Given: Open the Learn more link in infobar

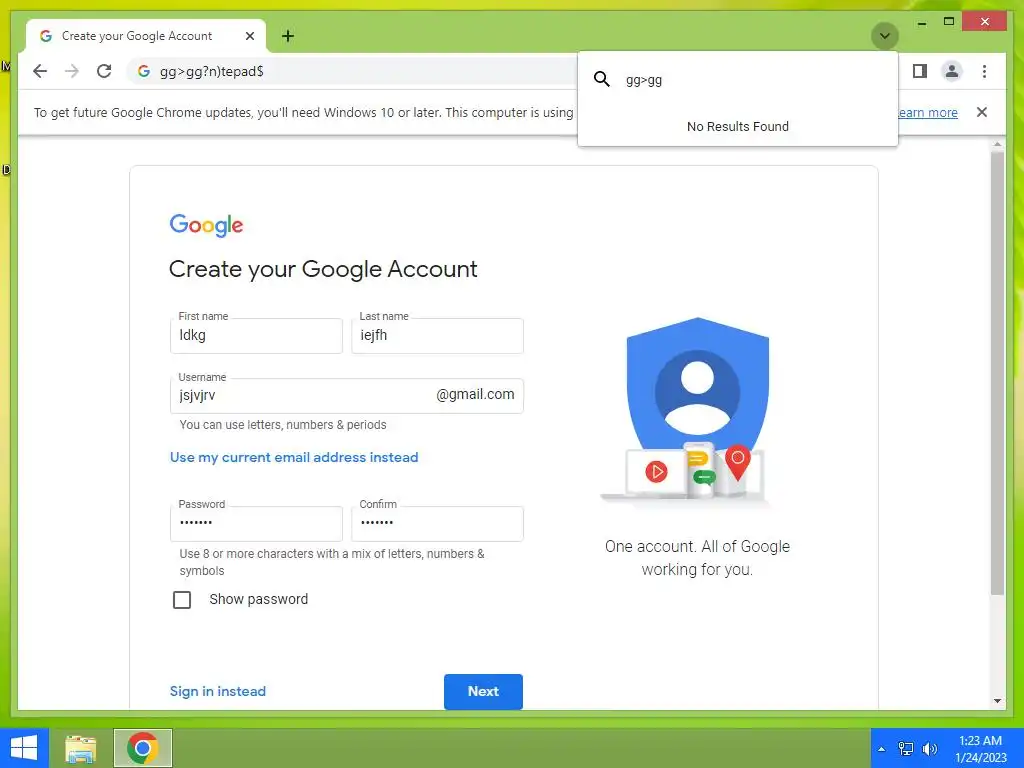Looking at the screenshot, I should 927,112.
